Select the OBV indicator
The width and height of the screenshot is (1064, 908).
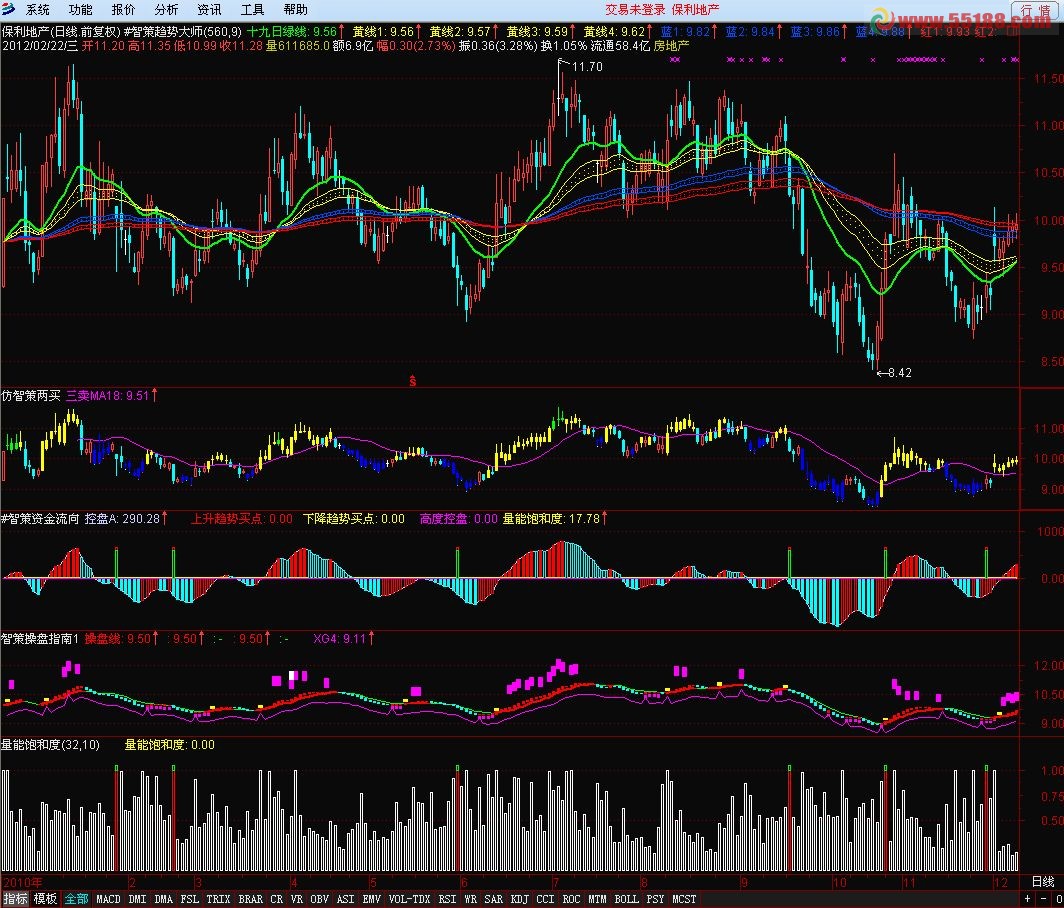tap(319, 898)
